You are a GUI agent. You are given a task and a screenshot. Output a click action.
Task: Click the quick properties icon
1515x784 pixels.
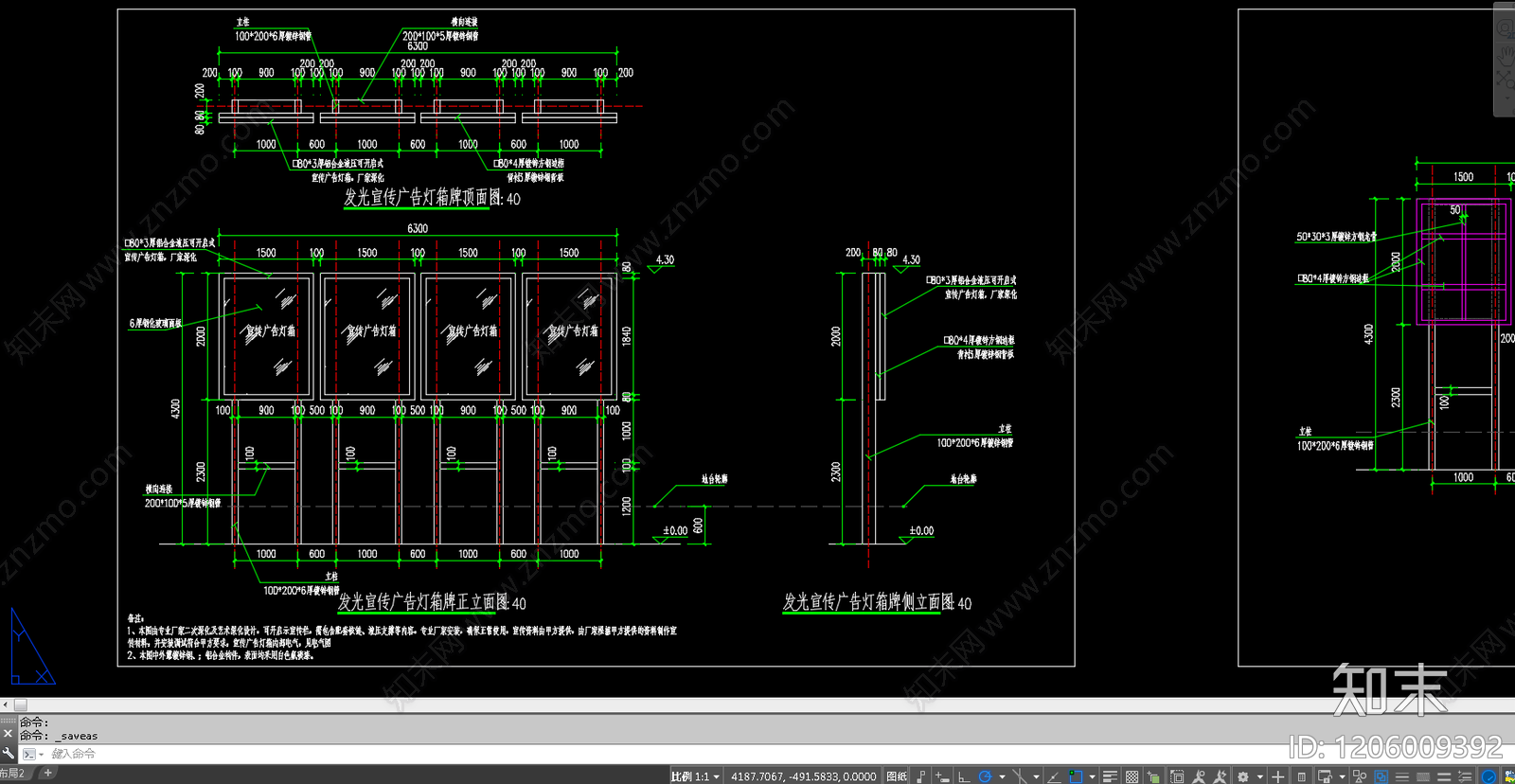[x=1302, y=776]
